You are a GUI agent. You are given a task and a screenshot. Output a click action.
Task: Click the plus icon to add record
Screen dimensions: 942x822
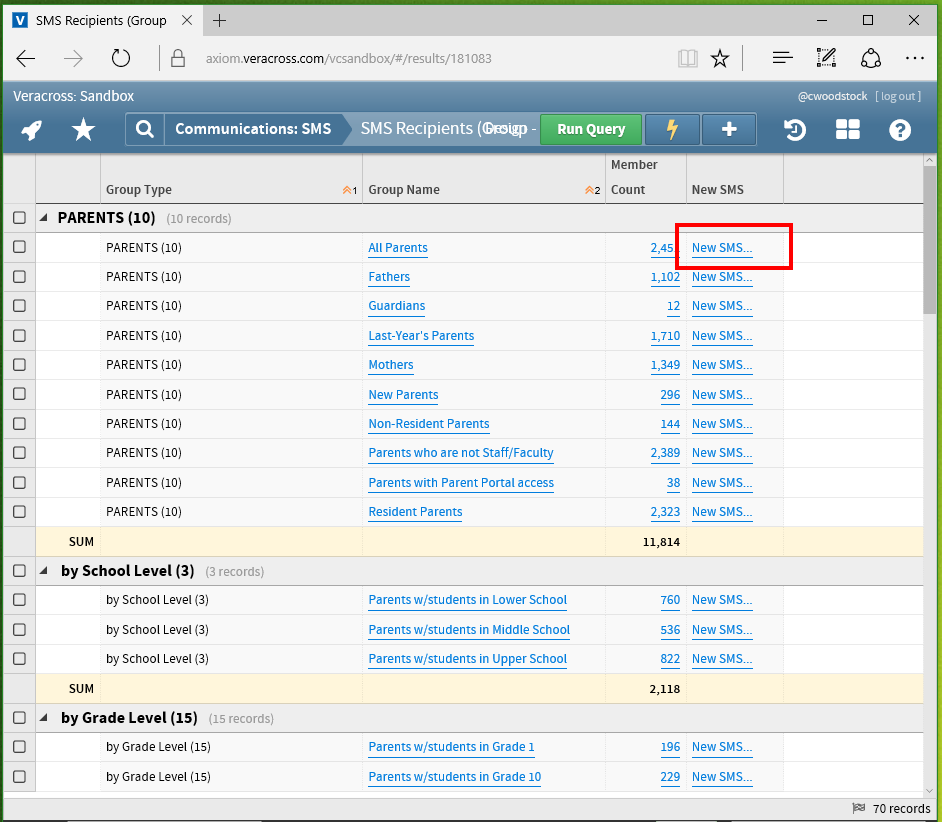coord(729,129)
